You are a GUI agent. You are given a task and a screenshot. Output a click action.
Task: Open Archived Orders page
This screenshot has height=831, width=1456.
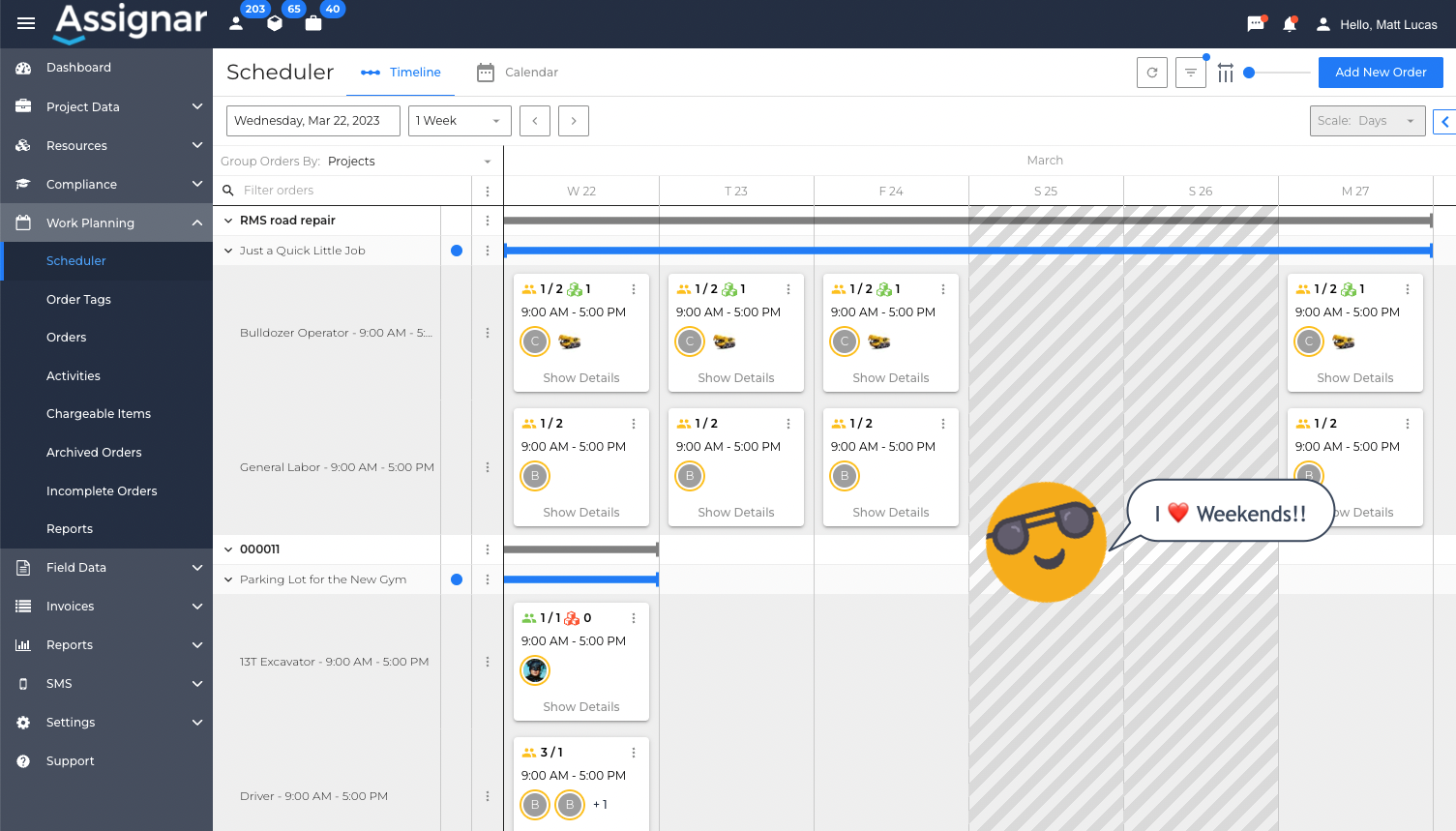point(94,453)
